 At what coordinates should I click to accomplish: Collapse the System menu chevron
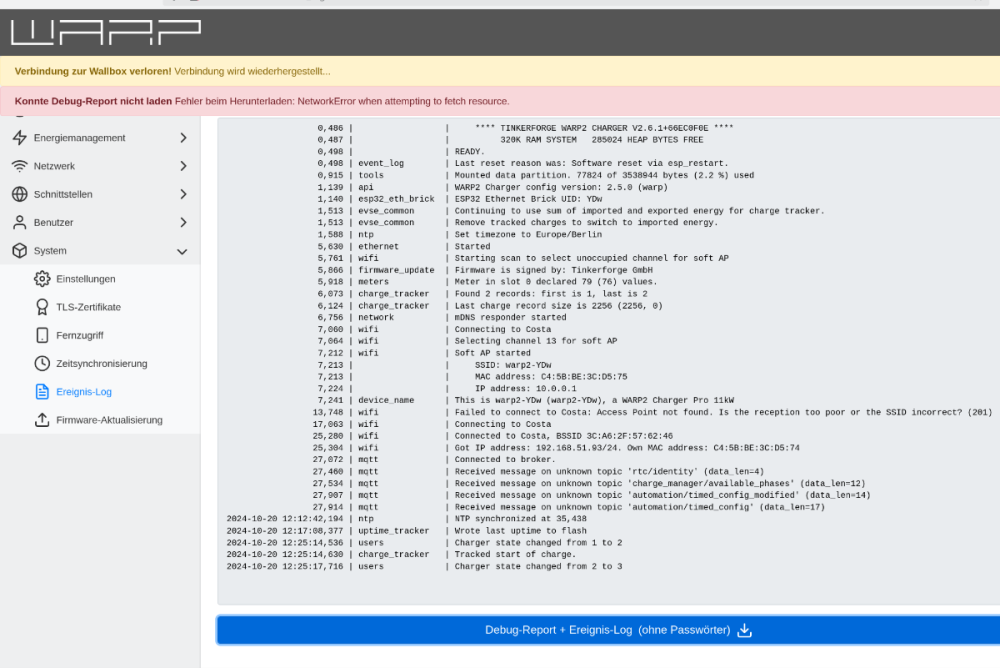pos(182,251)
